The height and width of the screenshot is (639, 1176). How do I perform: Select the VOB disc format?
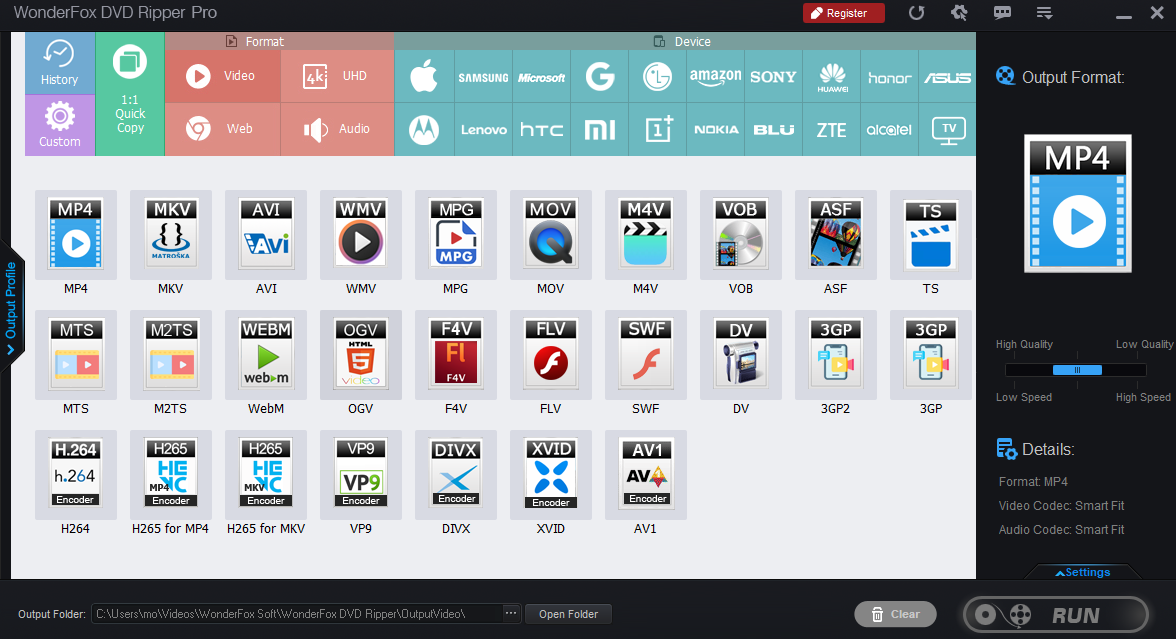click(x=741, y=234)
